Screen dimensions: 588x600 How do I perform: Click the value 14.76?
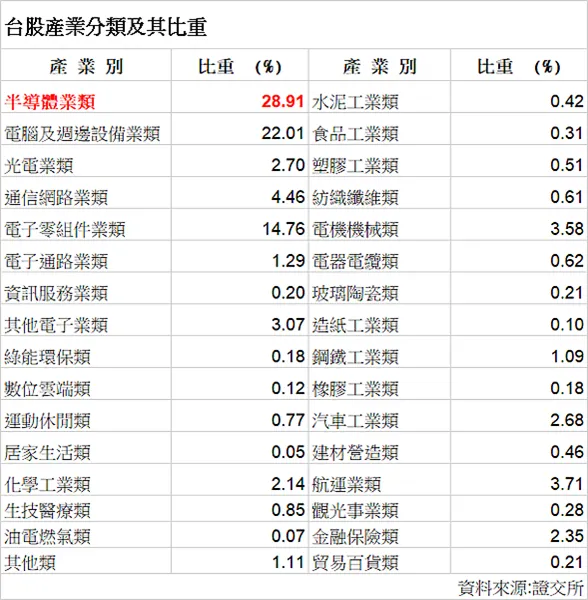tap(283, 229)
